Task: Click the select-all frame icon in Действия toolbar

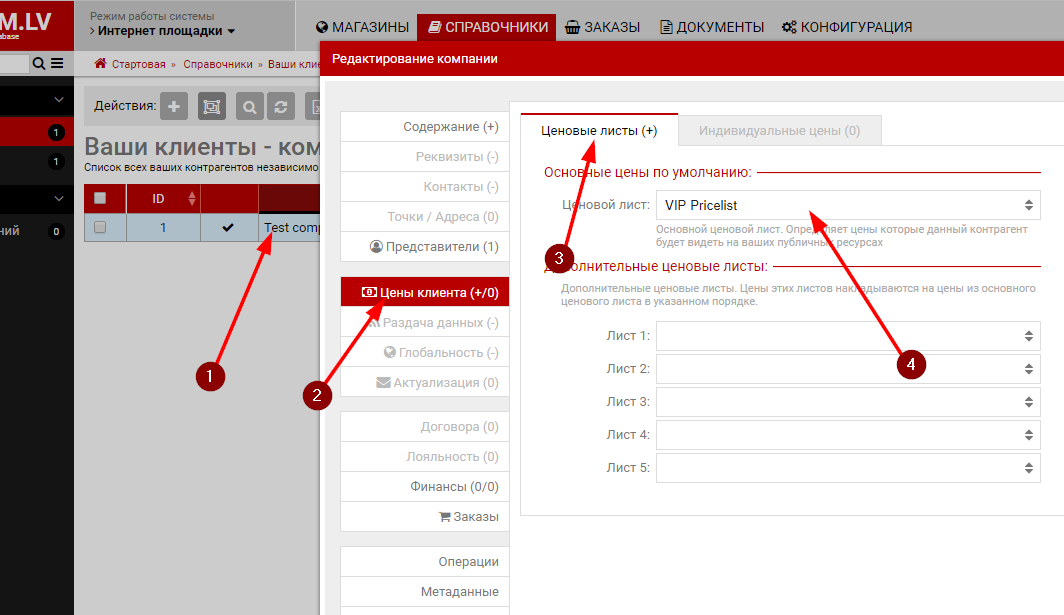Action: point(212,107)
